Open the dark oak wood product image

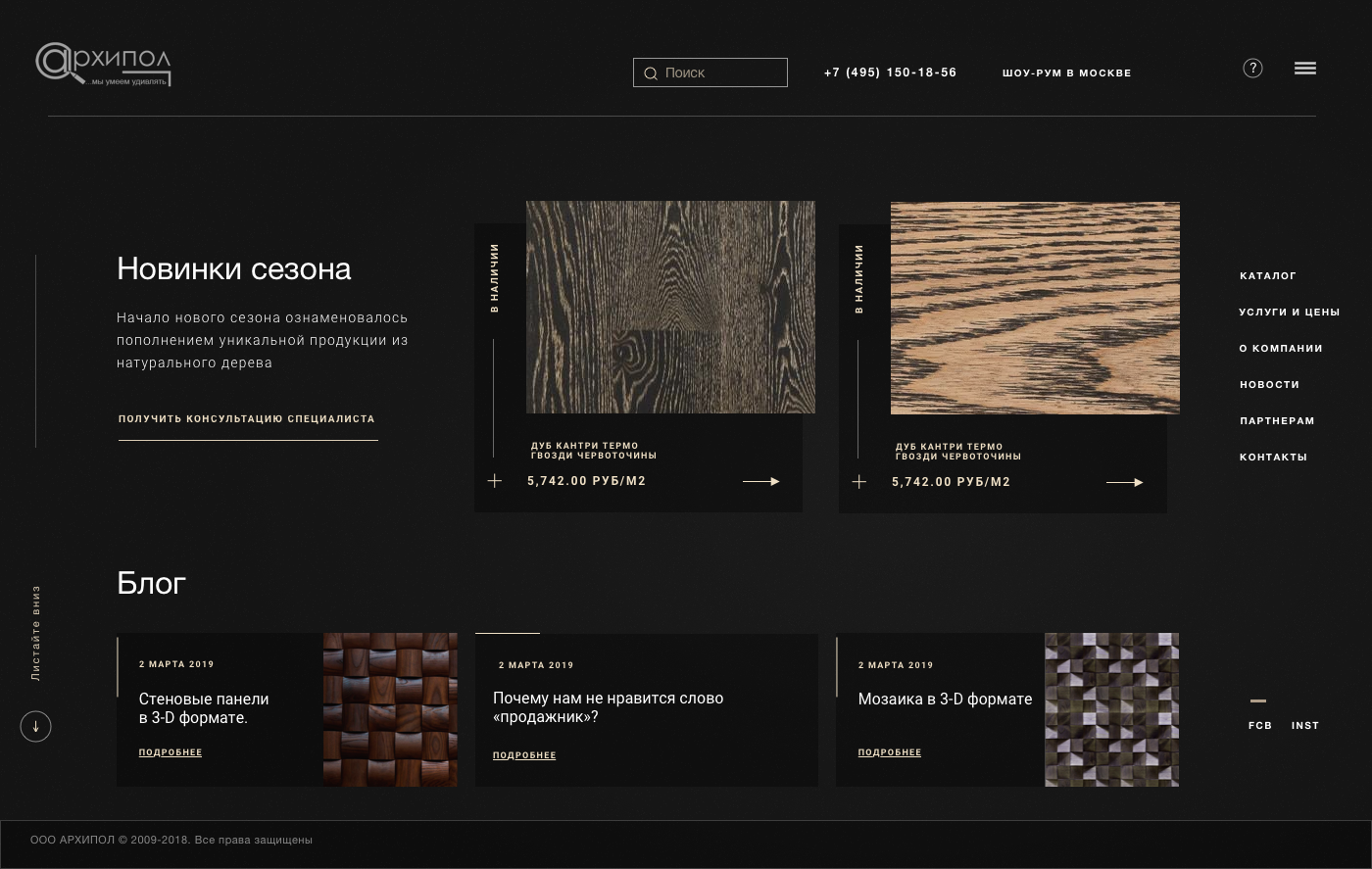670,308
